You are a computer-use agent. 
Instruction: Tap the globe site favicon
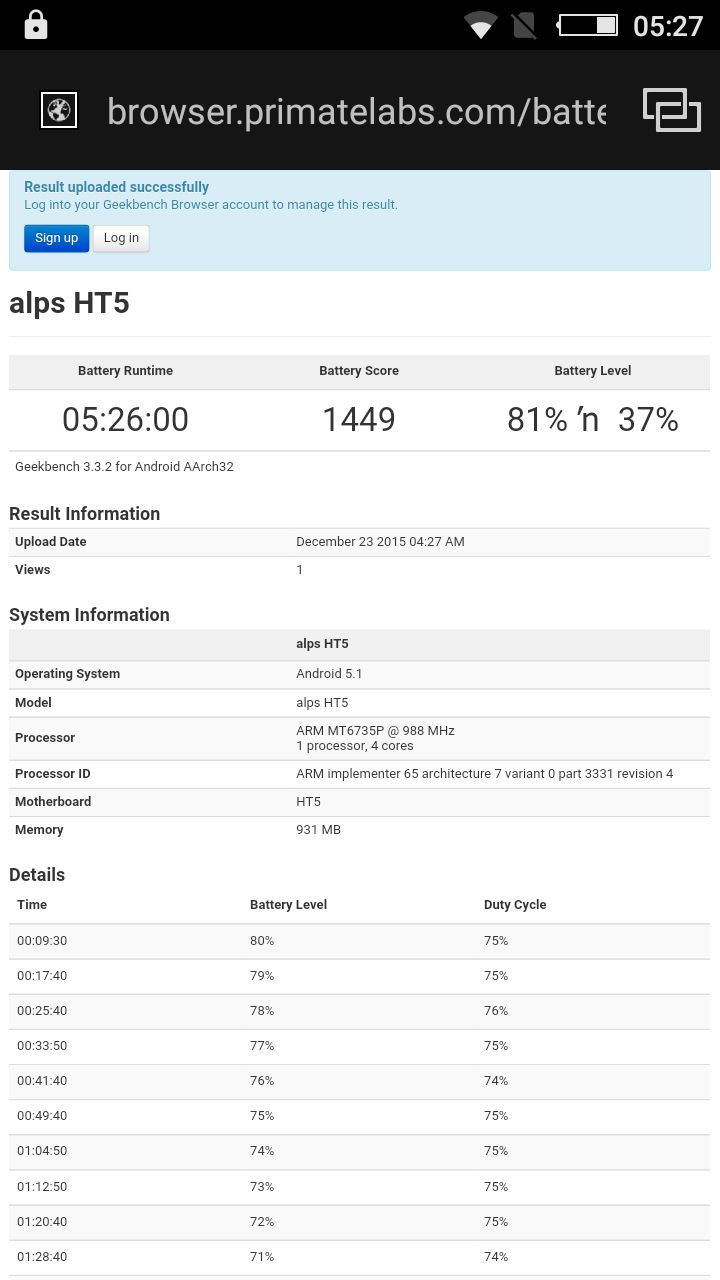coord(59,110)
